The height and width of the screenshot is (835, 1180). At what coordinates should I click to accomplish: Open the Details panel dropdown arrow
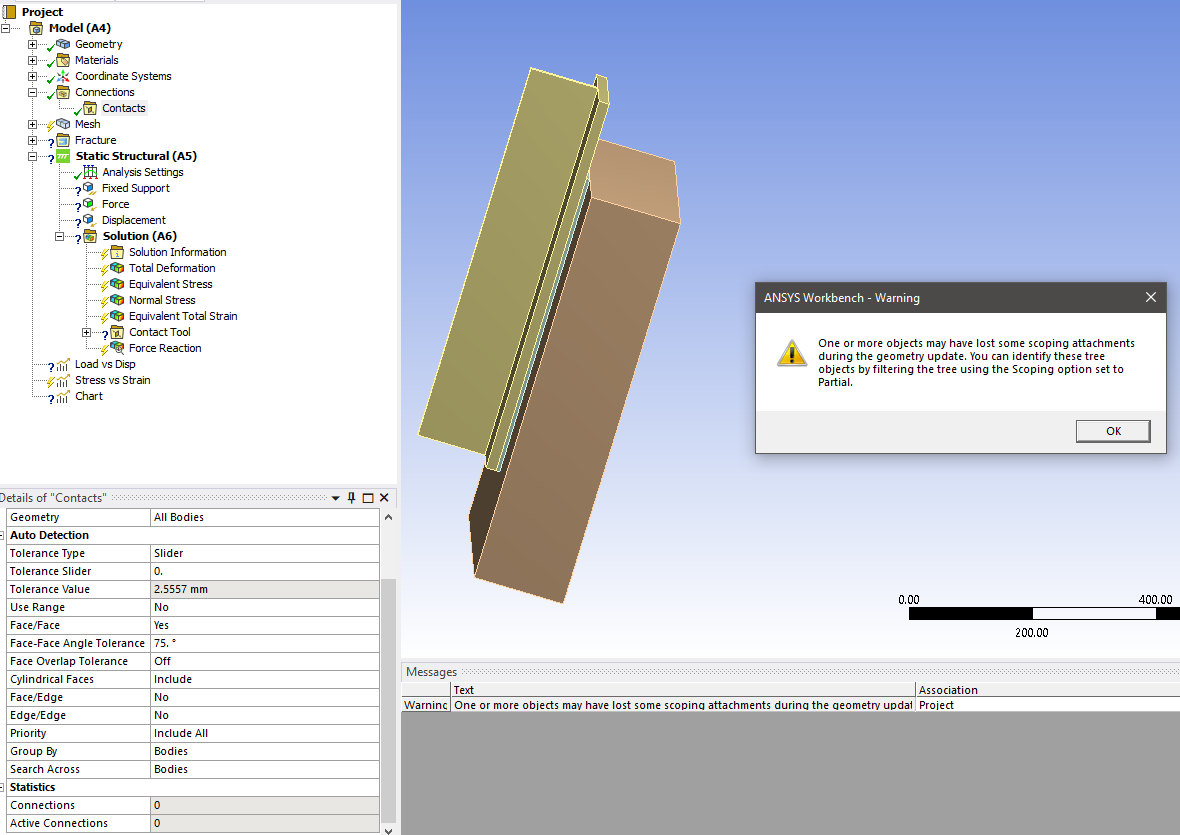click(336, 498)
